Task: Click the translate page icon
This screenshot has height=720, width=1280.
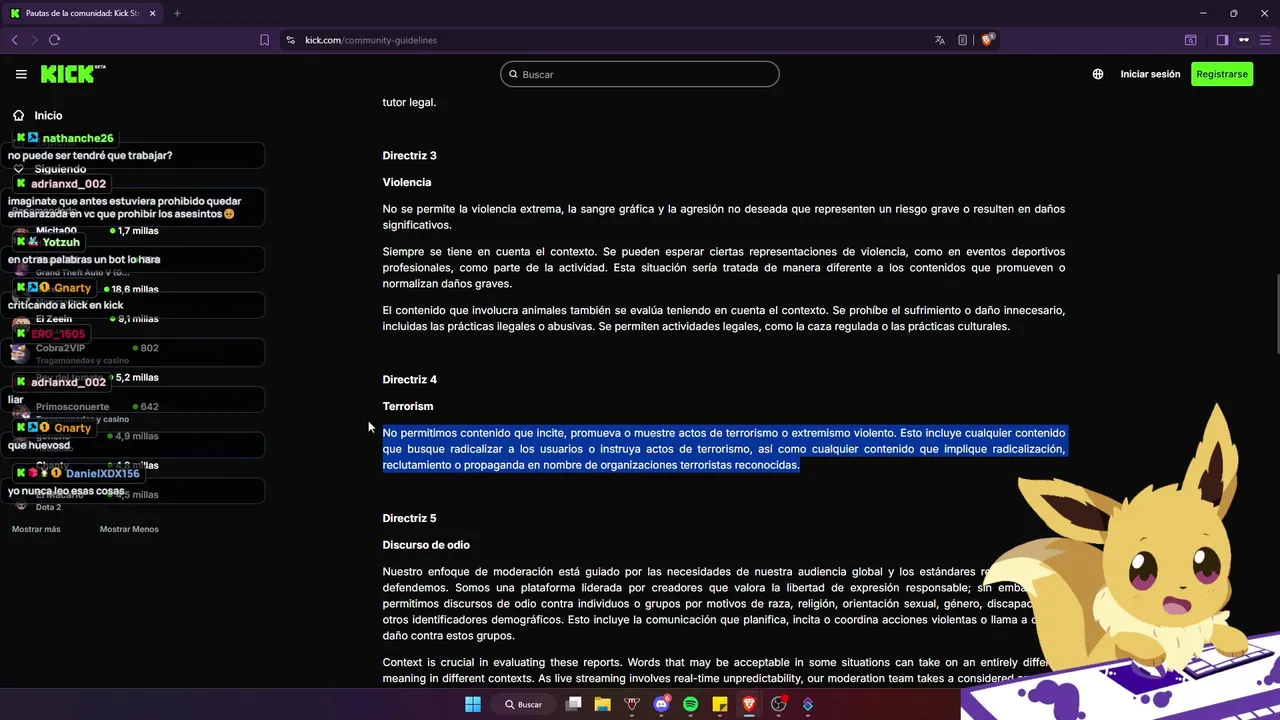Action: pyautogui.click(x=940, y=40)
